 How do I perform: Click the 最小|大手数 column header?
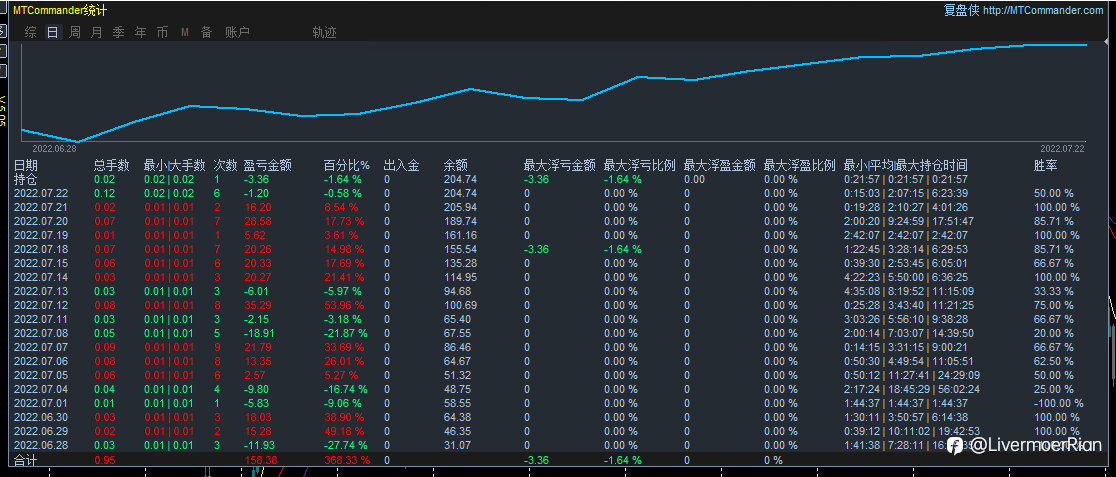point(174,165)
